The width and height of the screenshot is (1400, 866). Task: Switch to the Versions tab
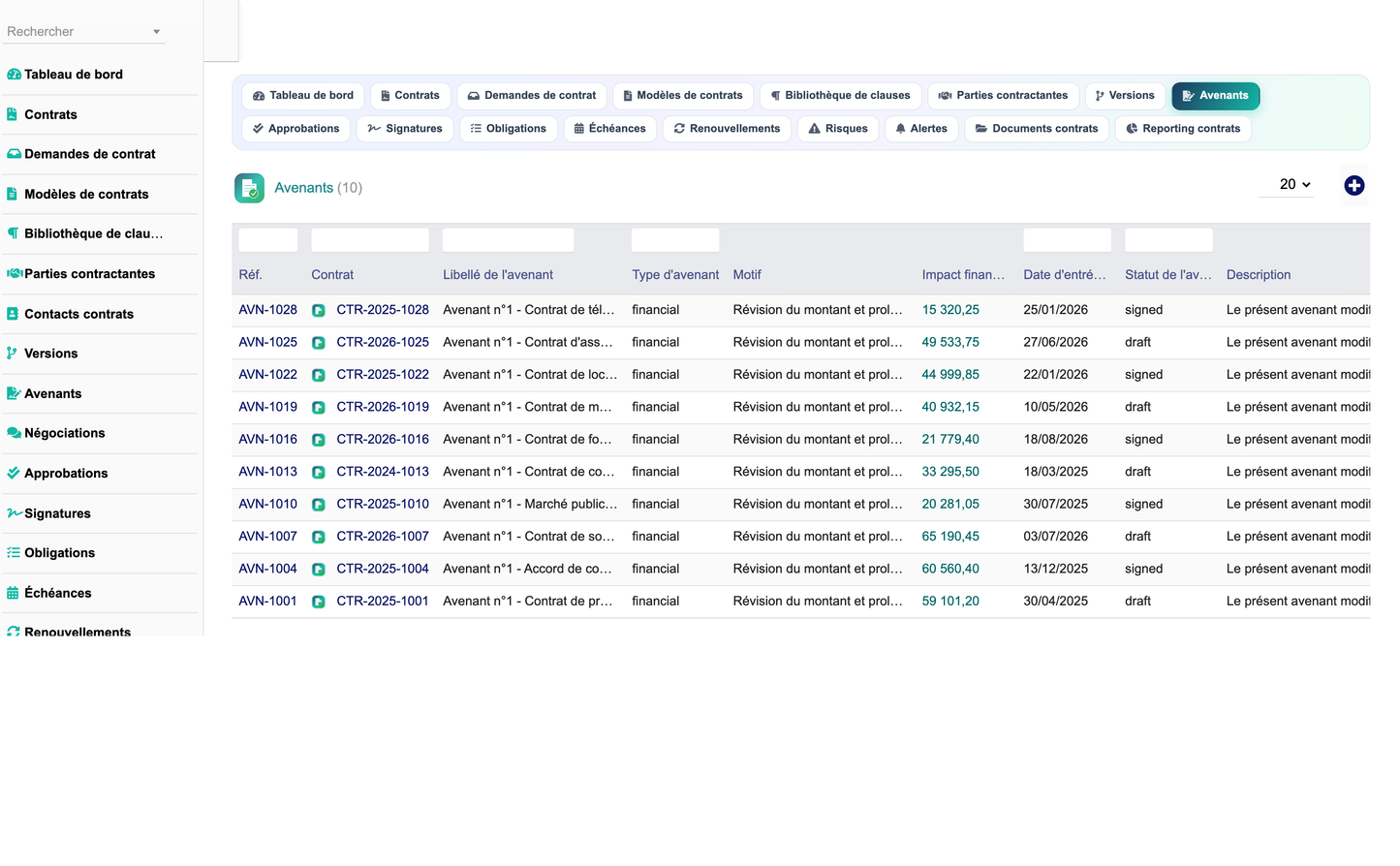pyautogui.click(x=1125, y=96)
